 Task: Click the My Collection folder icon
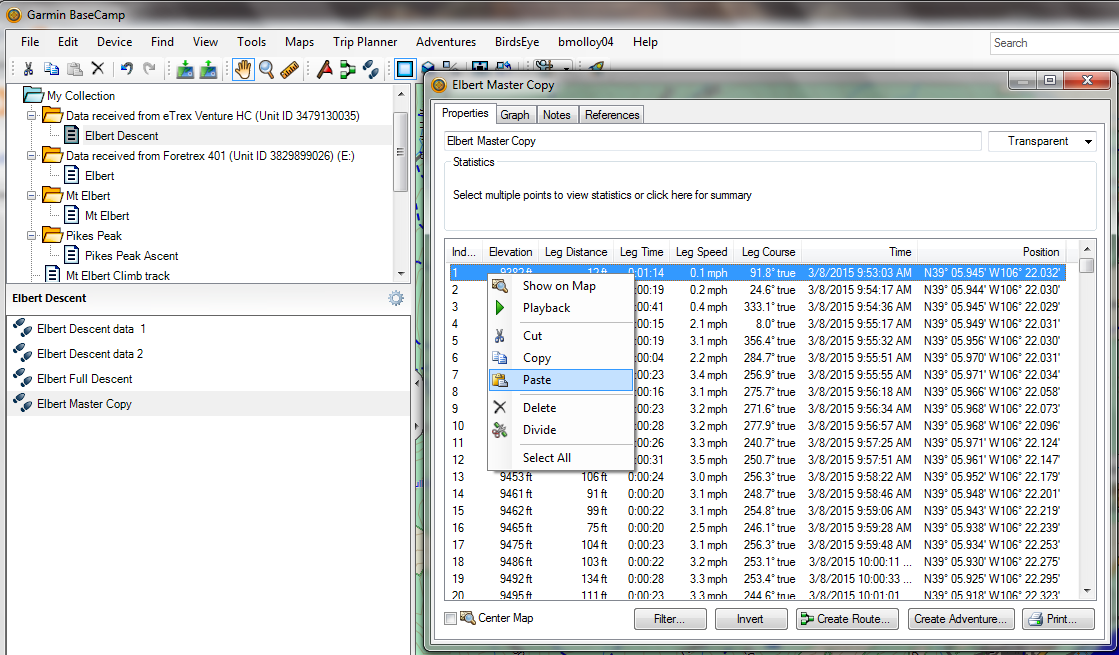pyautogui.click(x=33, y=95)
